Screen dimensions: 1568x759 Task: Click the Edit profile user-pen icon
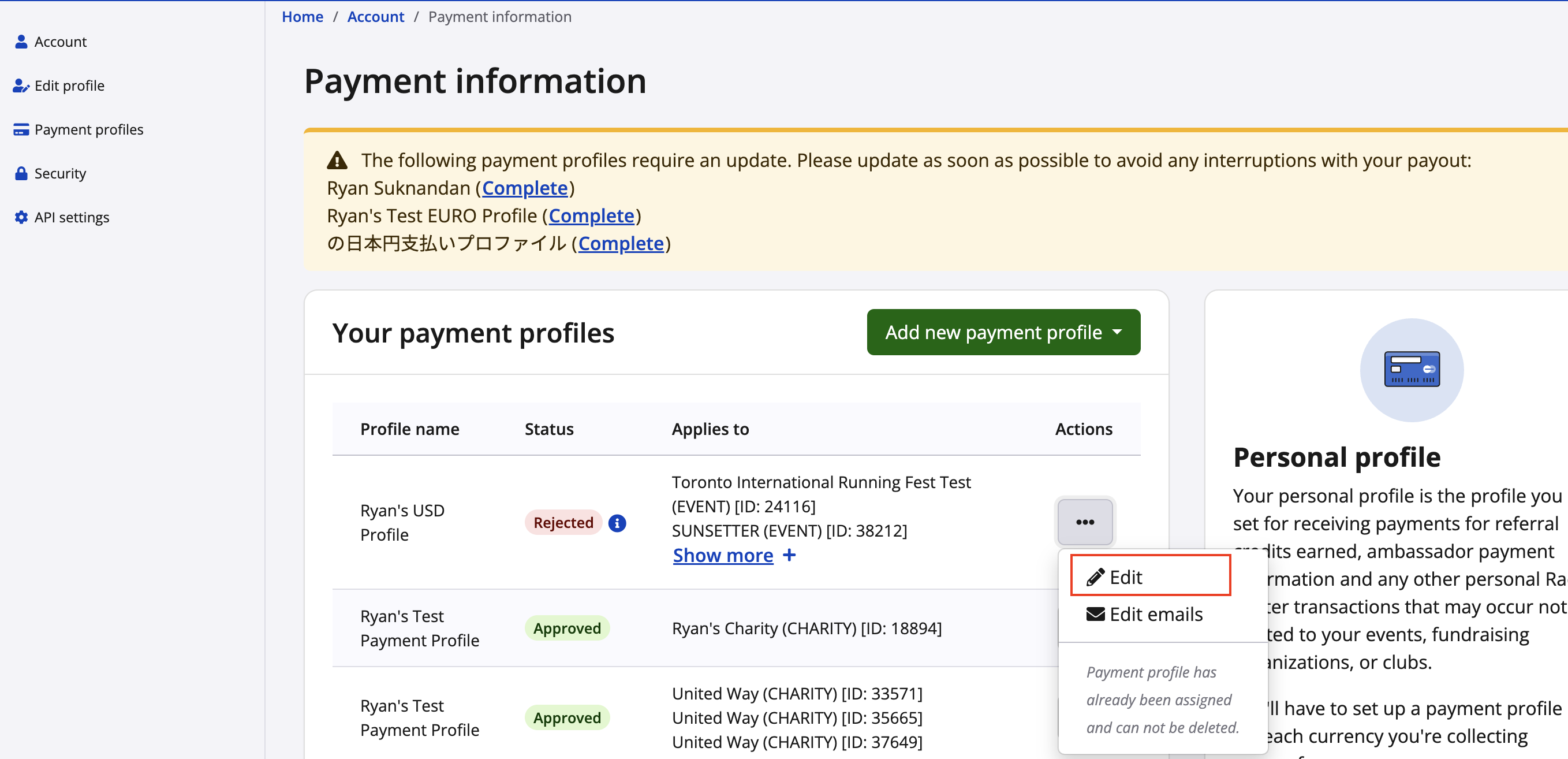[x=21, y=85]
